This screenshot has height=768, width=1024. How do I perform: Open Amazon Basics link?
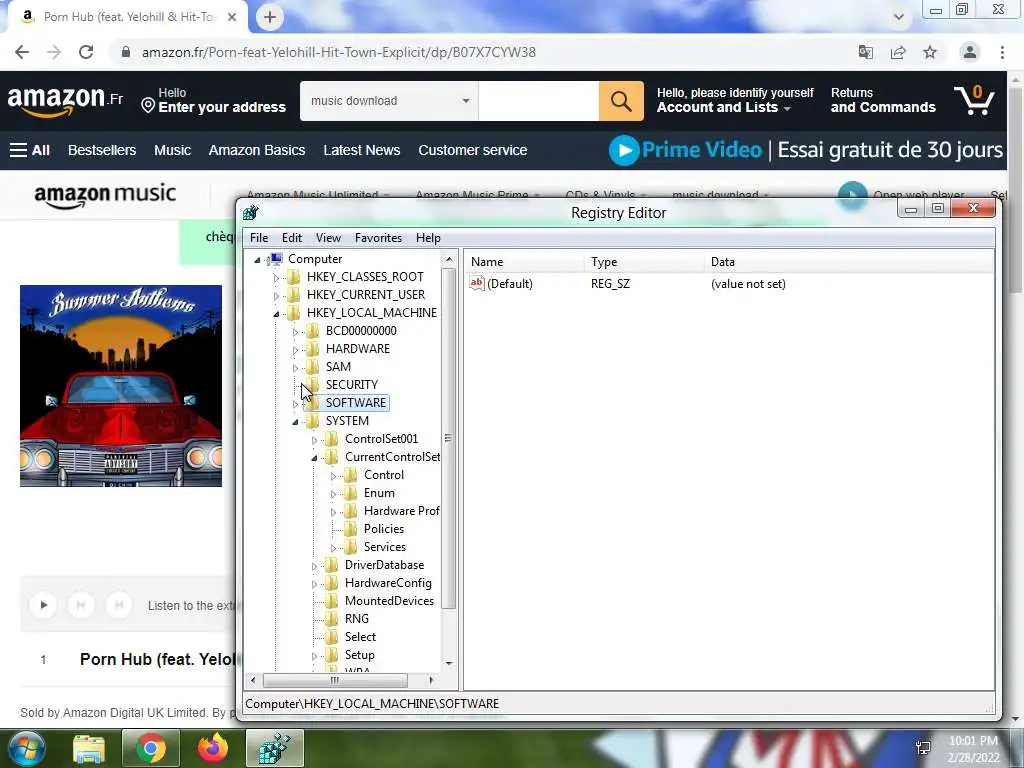[x=257, y=150]
